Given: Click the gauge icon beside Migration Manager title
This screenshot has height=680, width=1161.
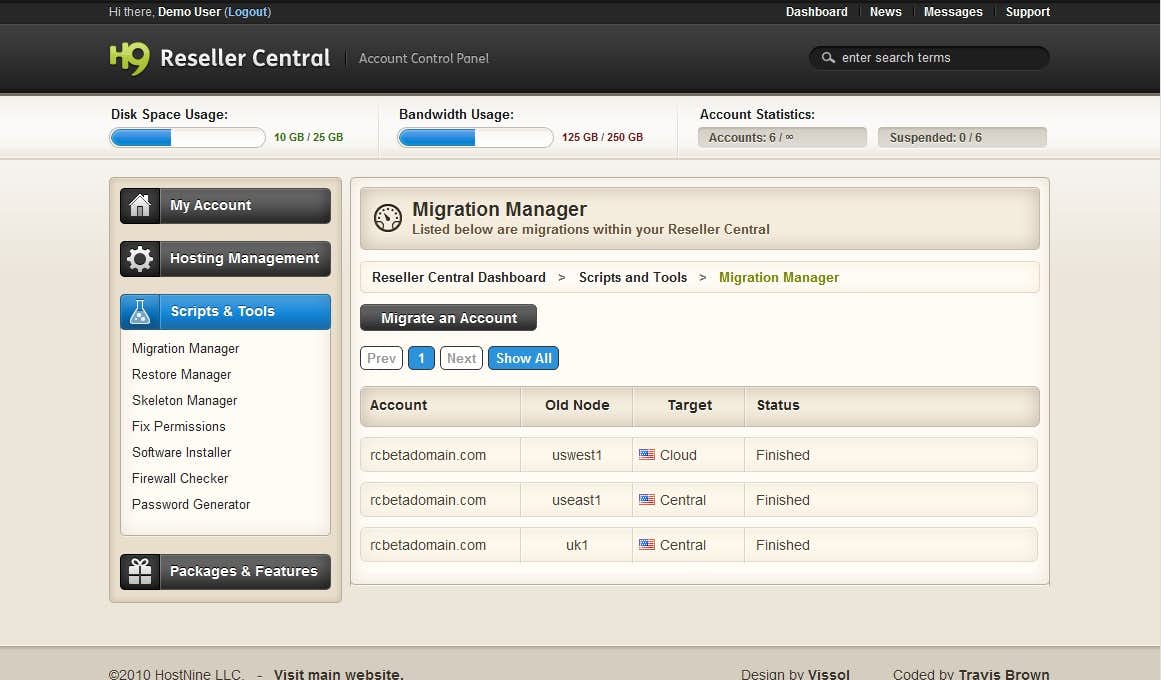Looking at the screenshot, I should [x=387, y=218].
